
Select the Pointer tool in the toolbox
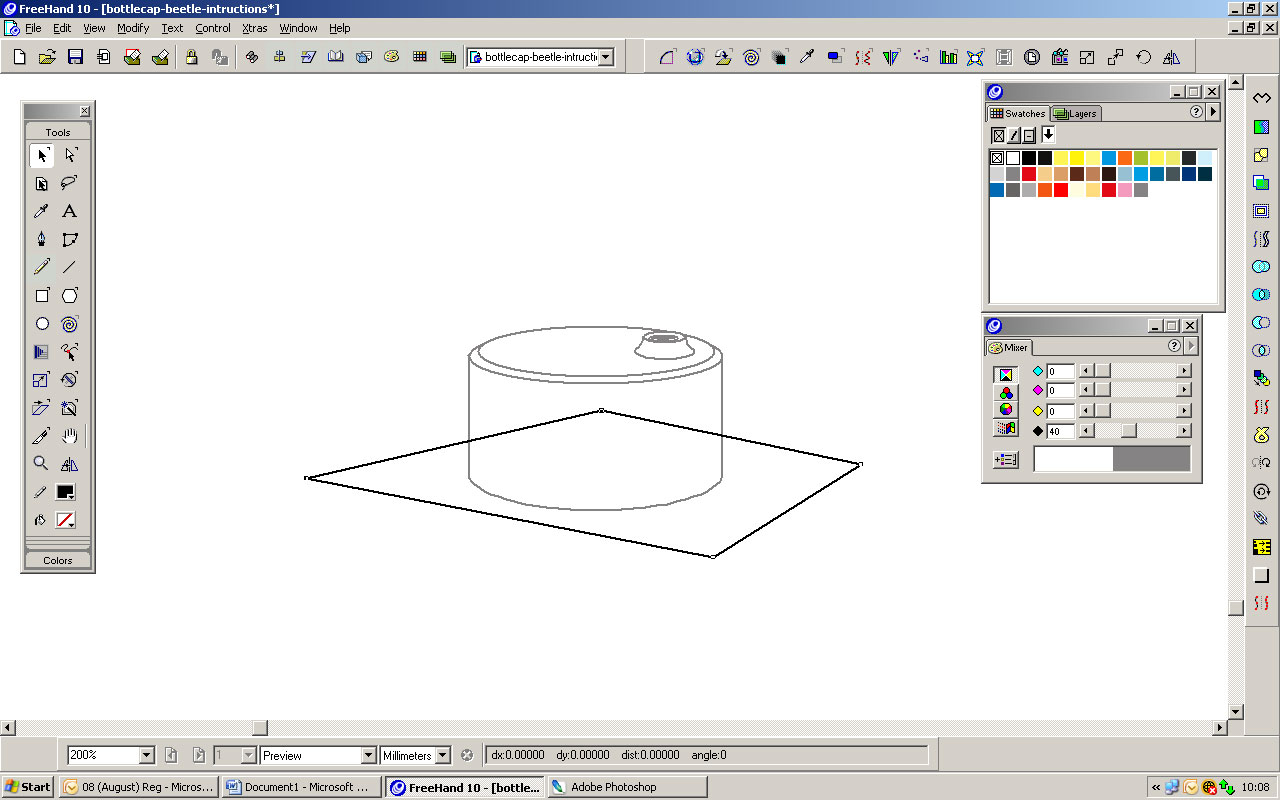pos(41,156)
